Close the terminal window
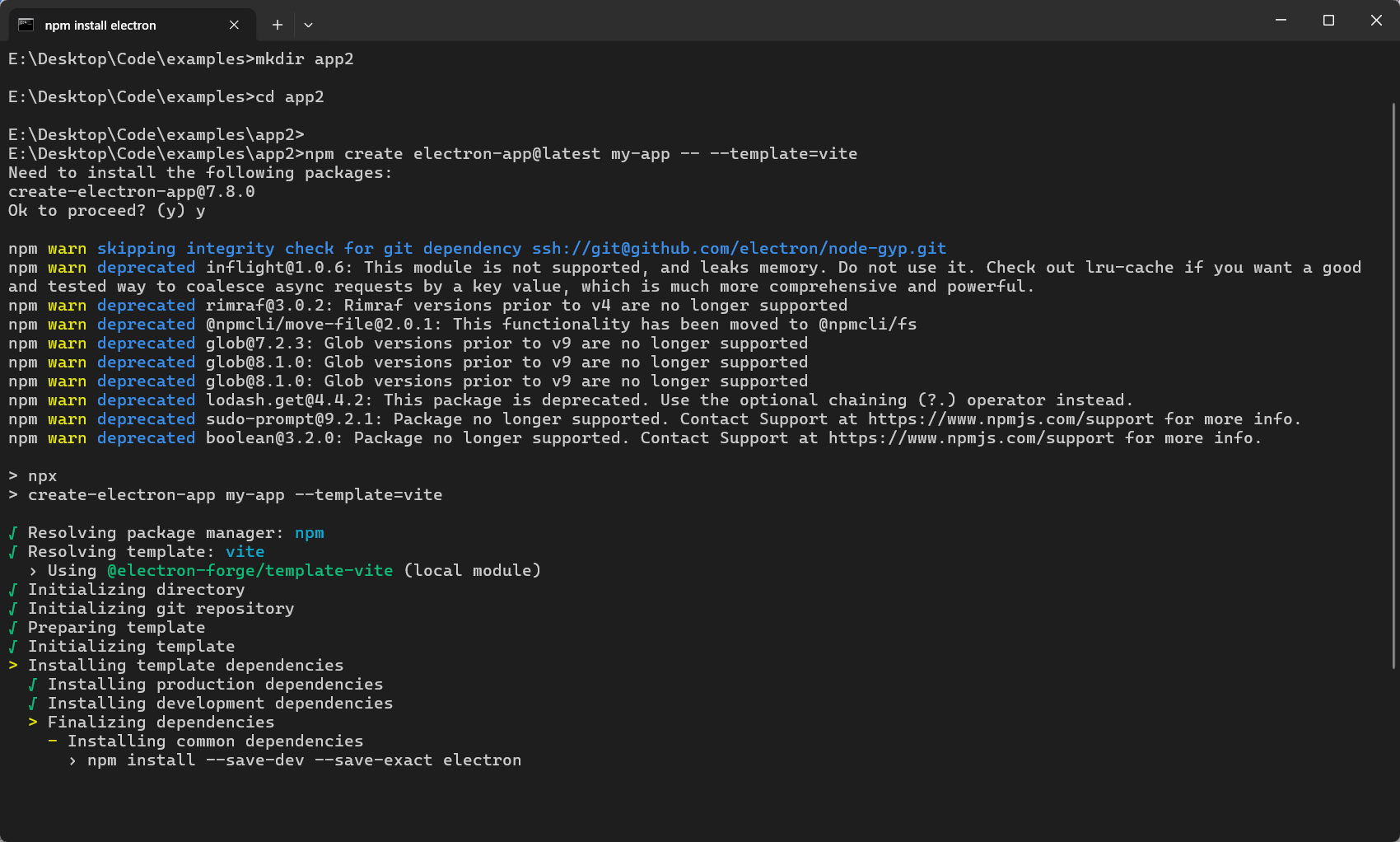 pyautogui.click(x=1376, y=20)
